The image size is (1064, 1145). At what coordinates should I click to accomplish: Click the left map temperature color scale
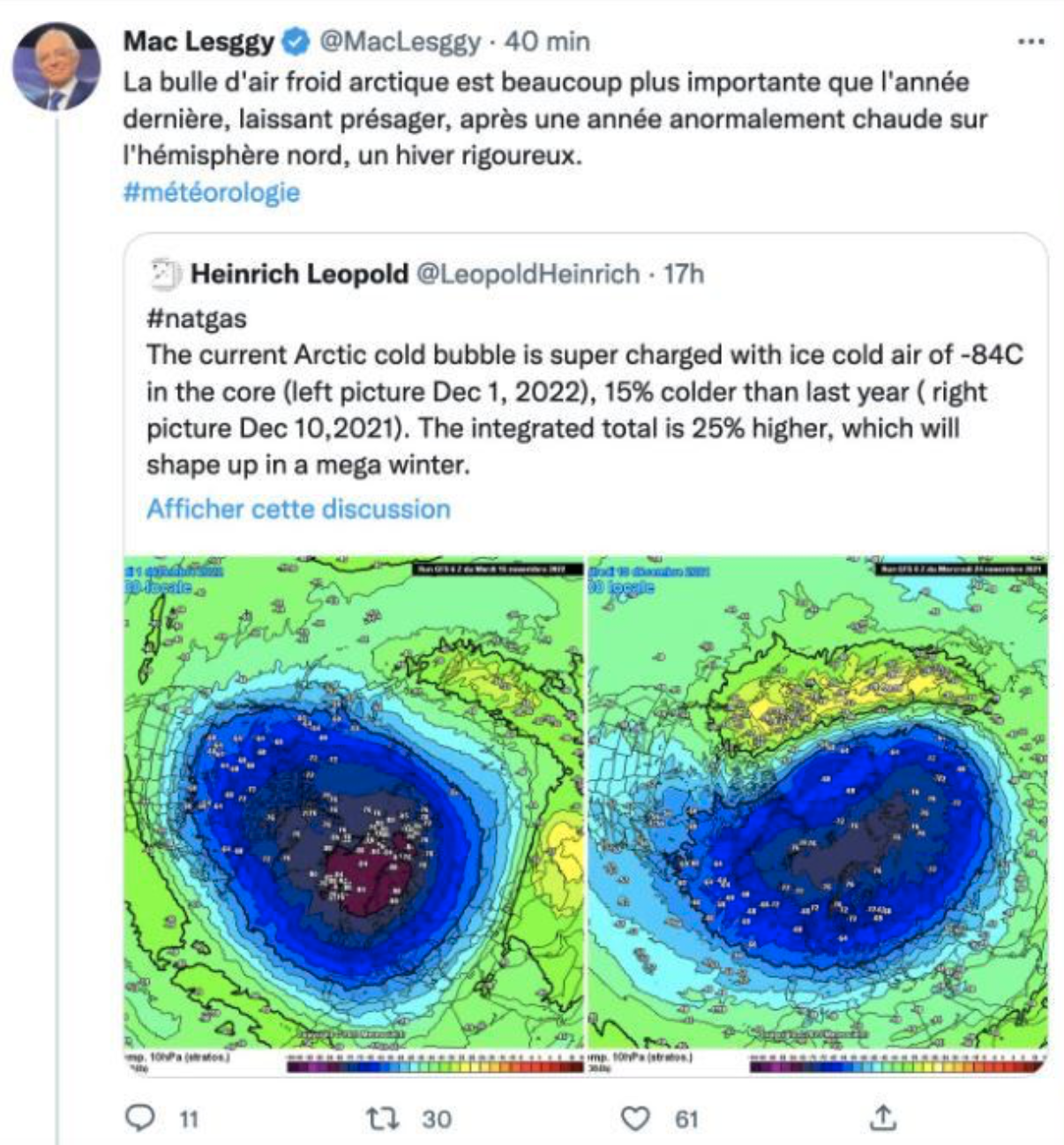[435, 1065]
